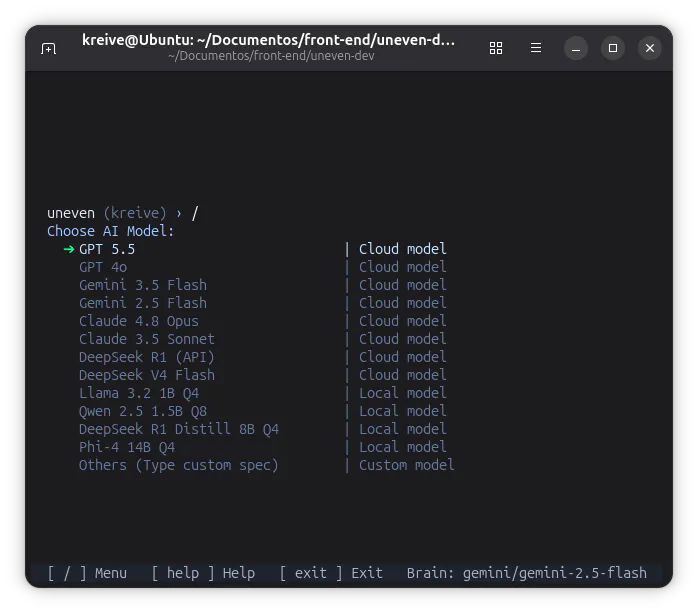Click the slash typed at the prompt

[195, 213]
